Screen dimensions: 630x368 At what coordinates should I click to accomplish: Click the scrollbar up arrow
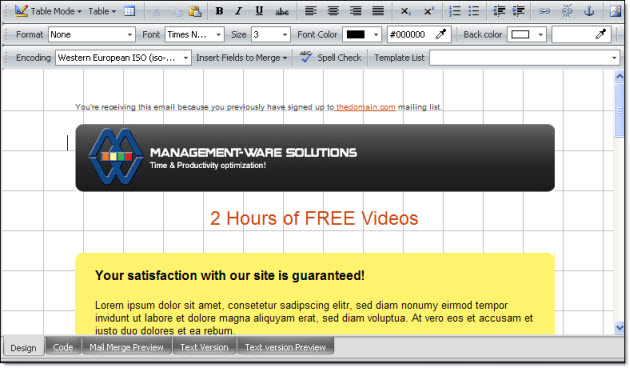tap(619, 76)
